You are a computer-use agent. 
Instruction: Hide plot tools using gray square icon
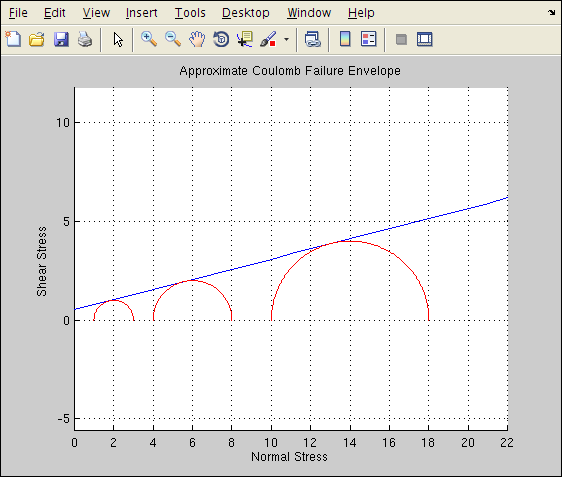point(401,39)
